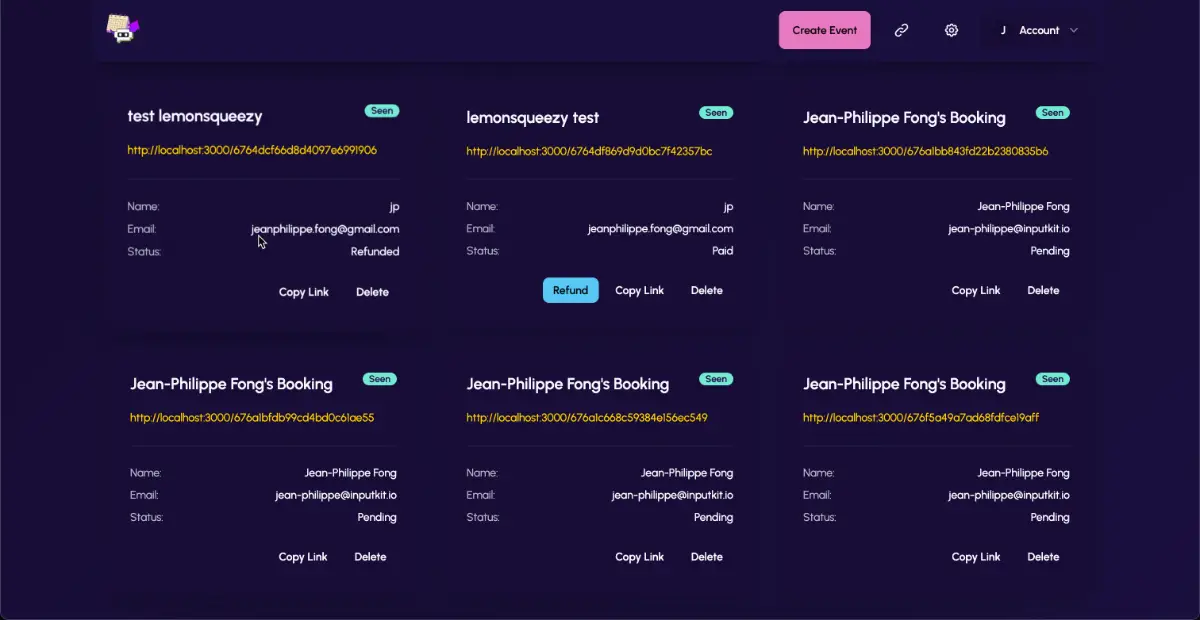Click the robot logo icon in header
Image resolution: width=1200 pixels, height=620 pixels.
[123, 29]
